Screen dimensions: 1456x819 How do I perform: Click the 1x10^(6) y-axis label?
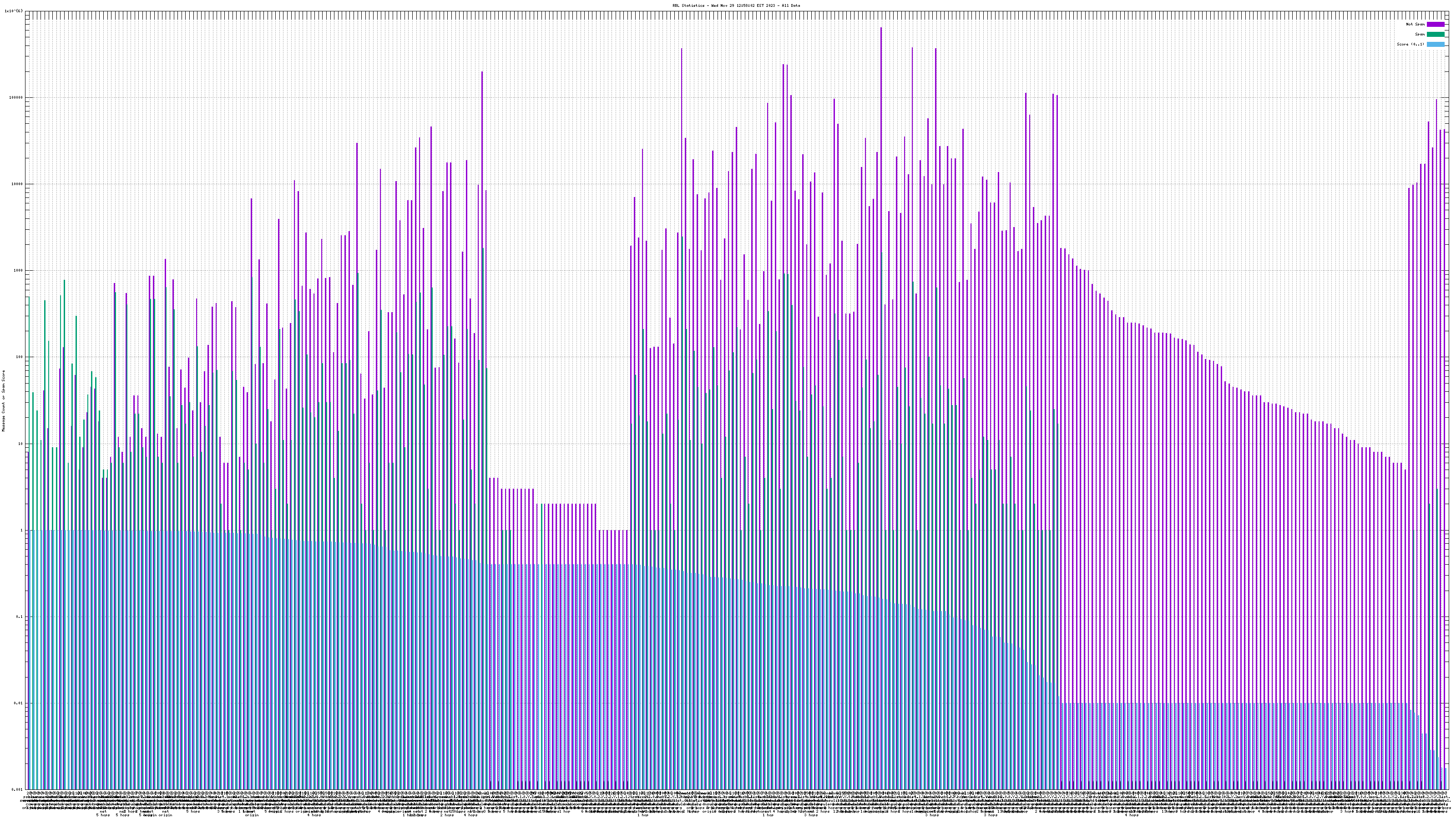click(x=14, y=11)
